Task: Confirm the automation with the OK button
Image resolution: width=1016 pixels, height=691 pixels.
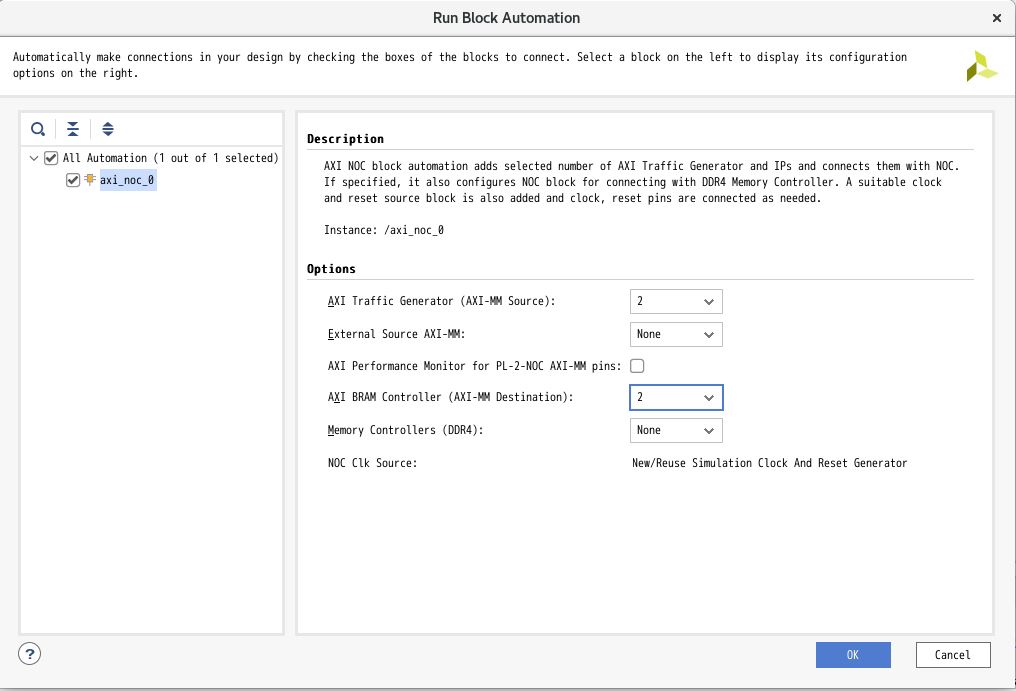Action: click(853, 655)
